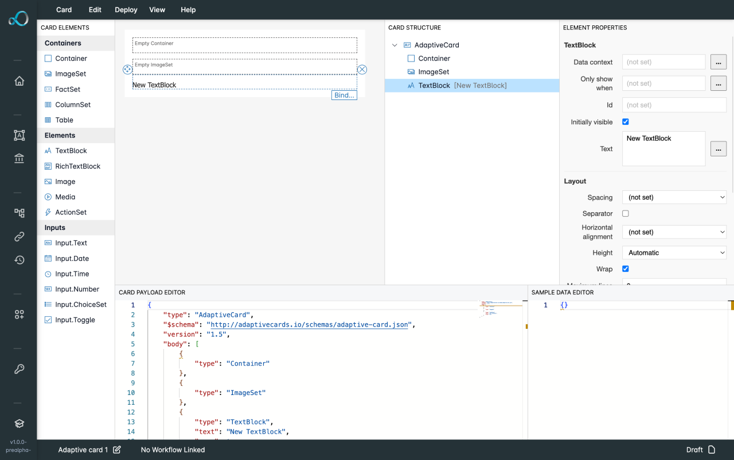Toggle the Wrap checkbox

[626, 269]
